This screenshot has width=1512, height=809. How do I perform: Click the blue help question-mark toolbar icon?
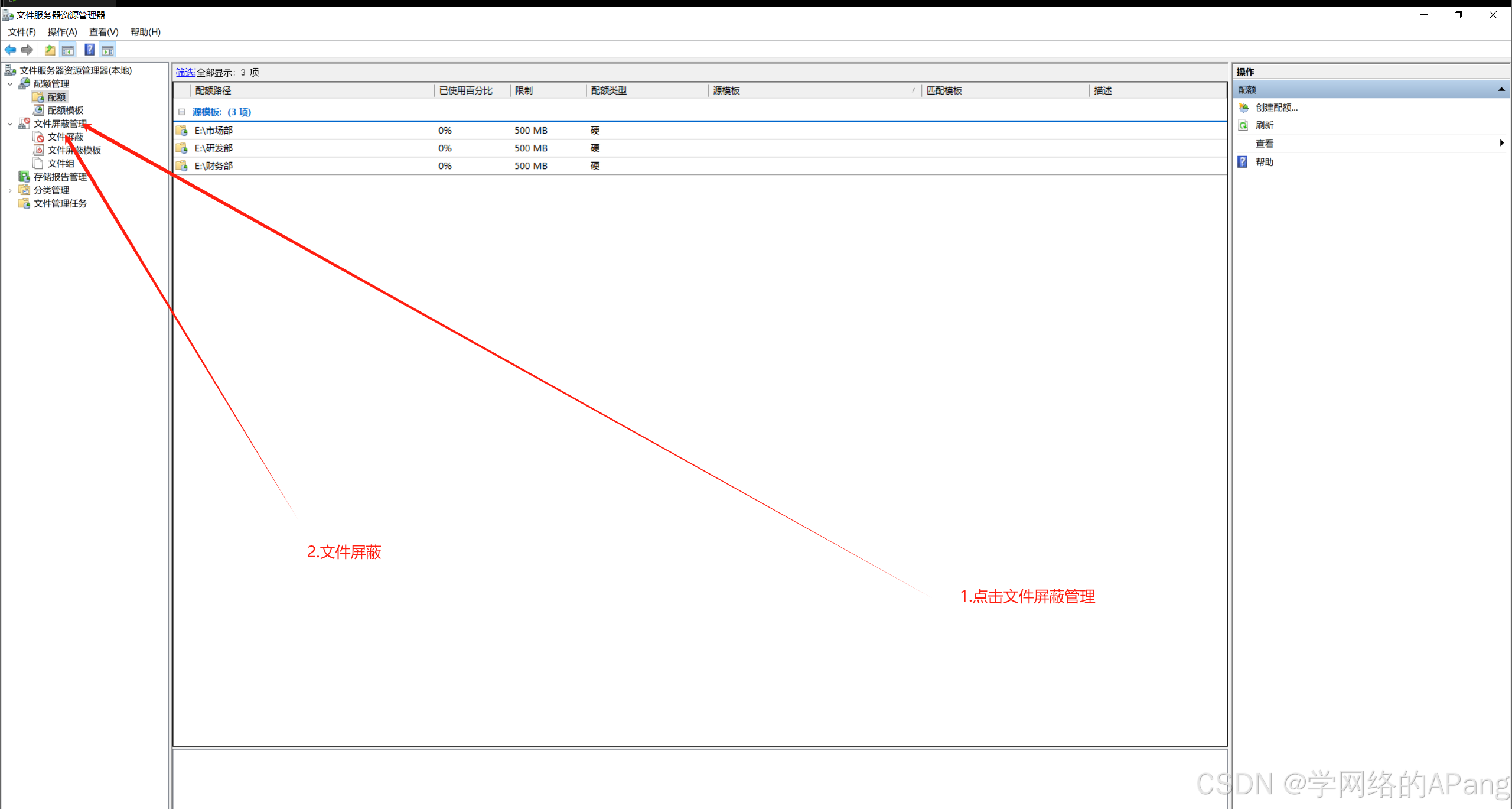[x=89, y=50]
